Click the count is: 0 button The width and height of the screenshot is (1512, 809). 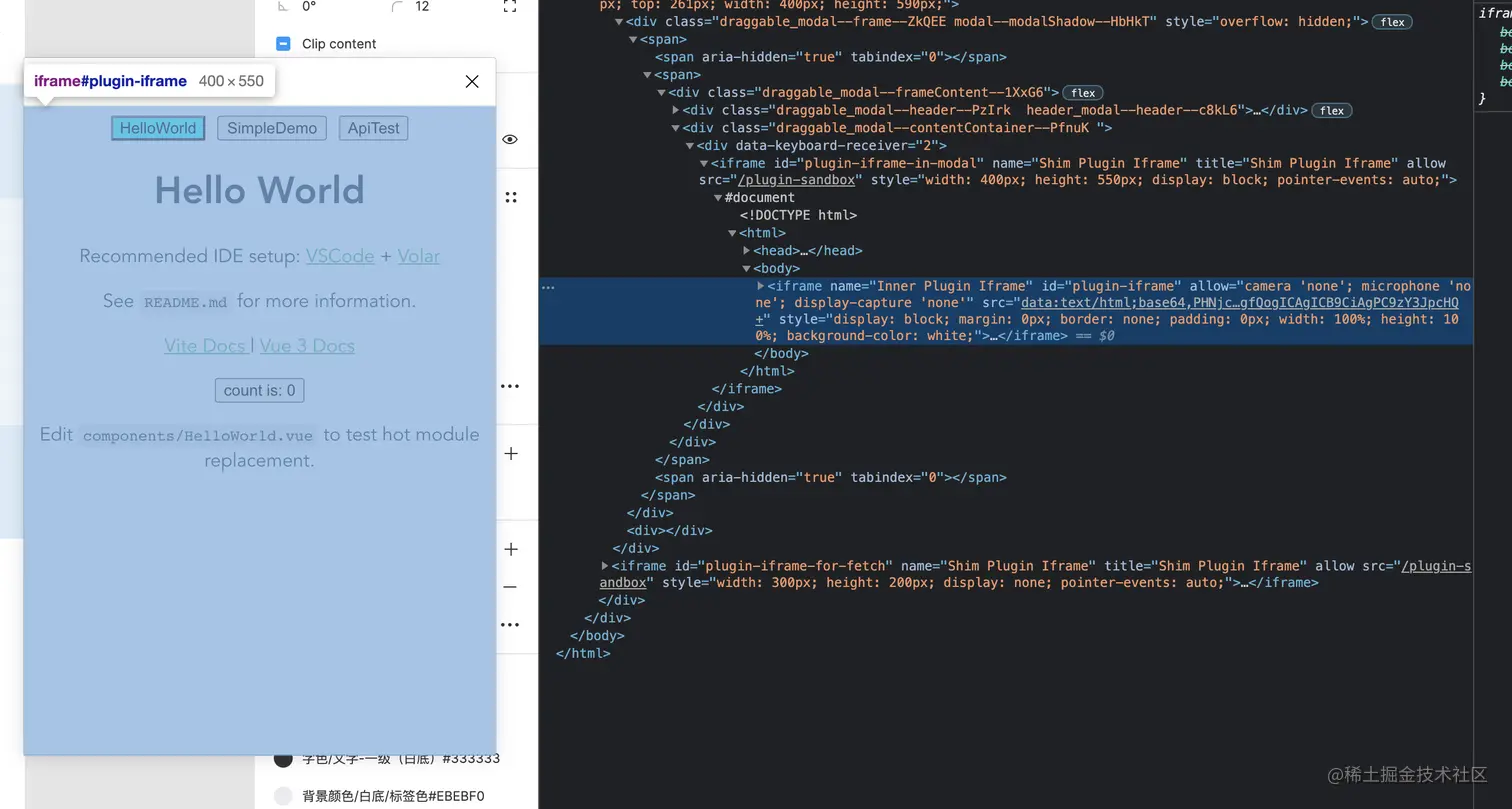(x=260, y=390)
